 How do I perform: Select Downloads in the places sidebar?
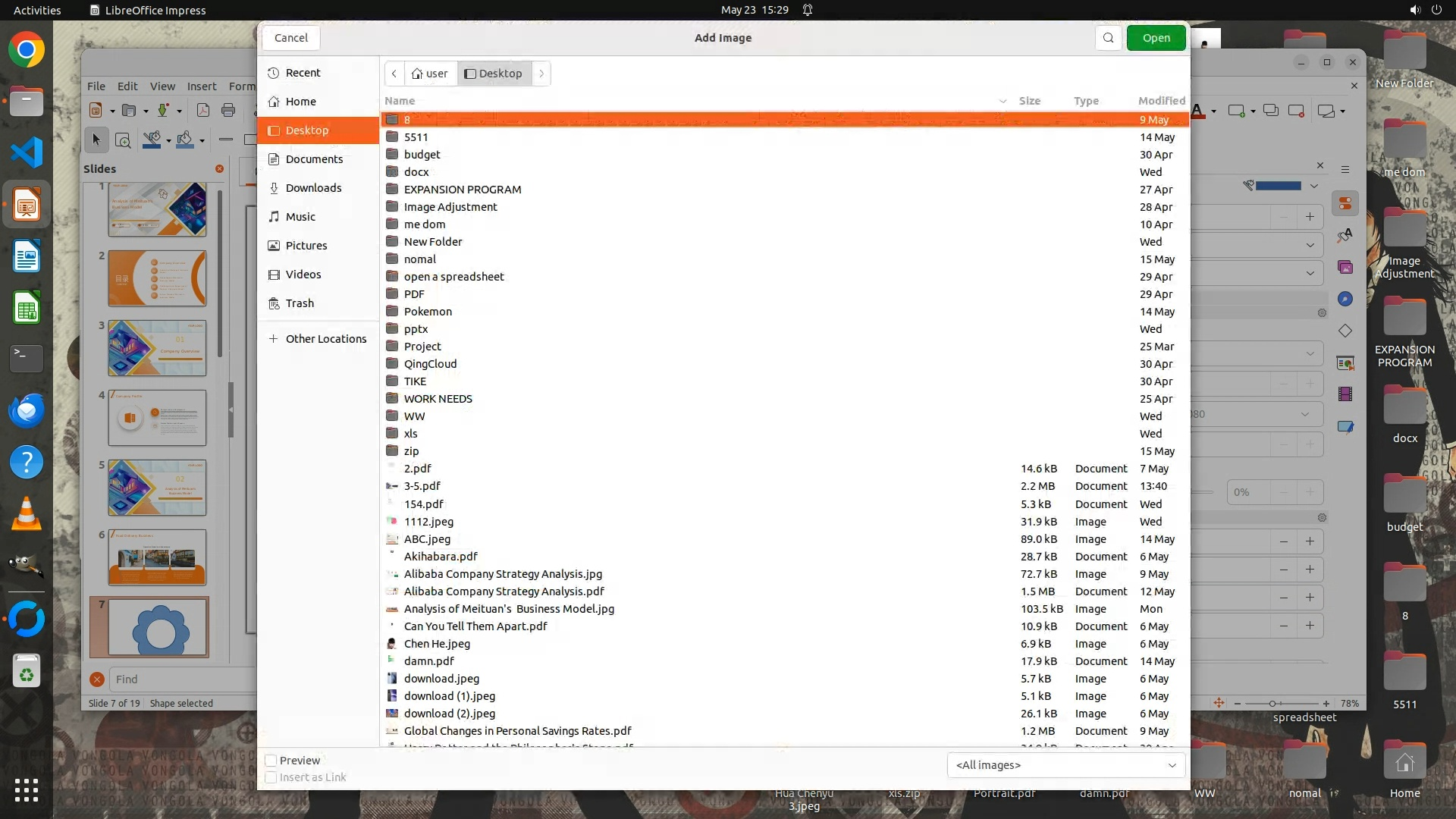[x=313, y=188]
